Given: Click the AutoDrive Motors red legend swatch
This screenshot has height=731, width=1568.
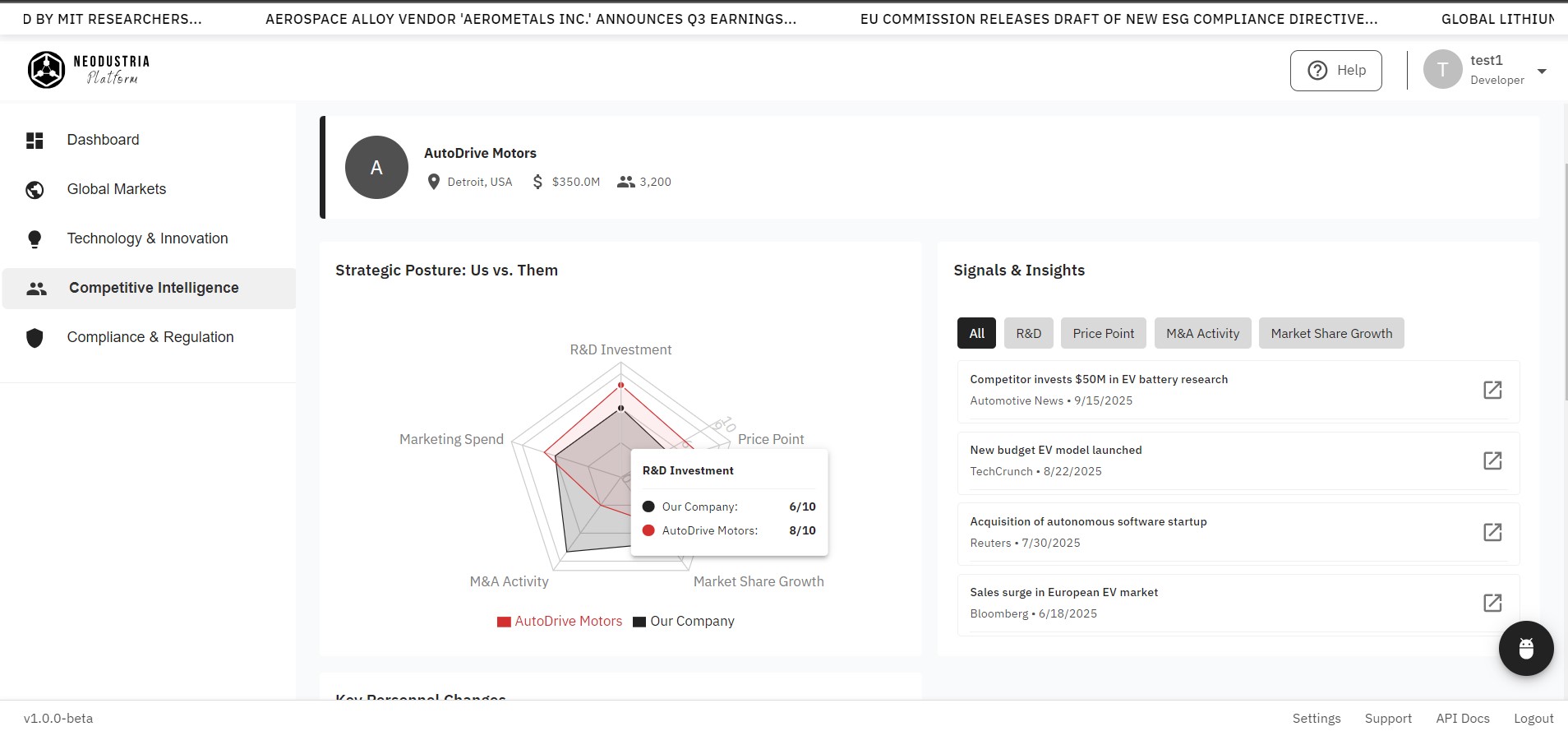Looking at the screenshot, I should pos(504,622).
